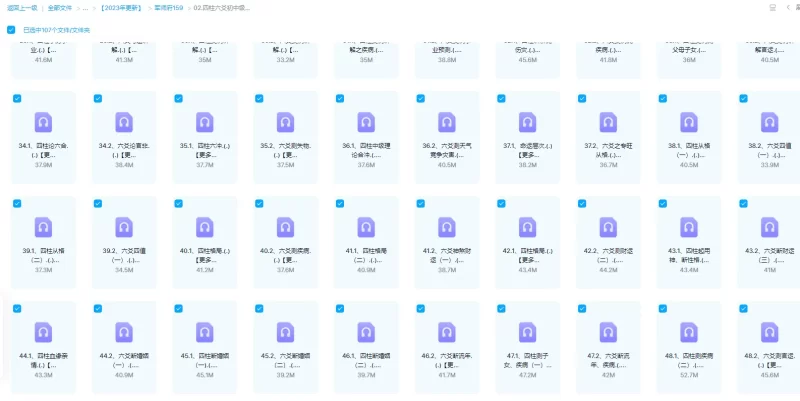Uncheck the checkbox for file 46.2
The width and height of the screenshot is (800, 401).
(420, 306)
